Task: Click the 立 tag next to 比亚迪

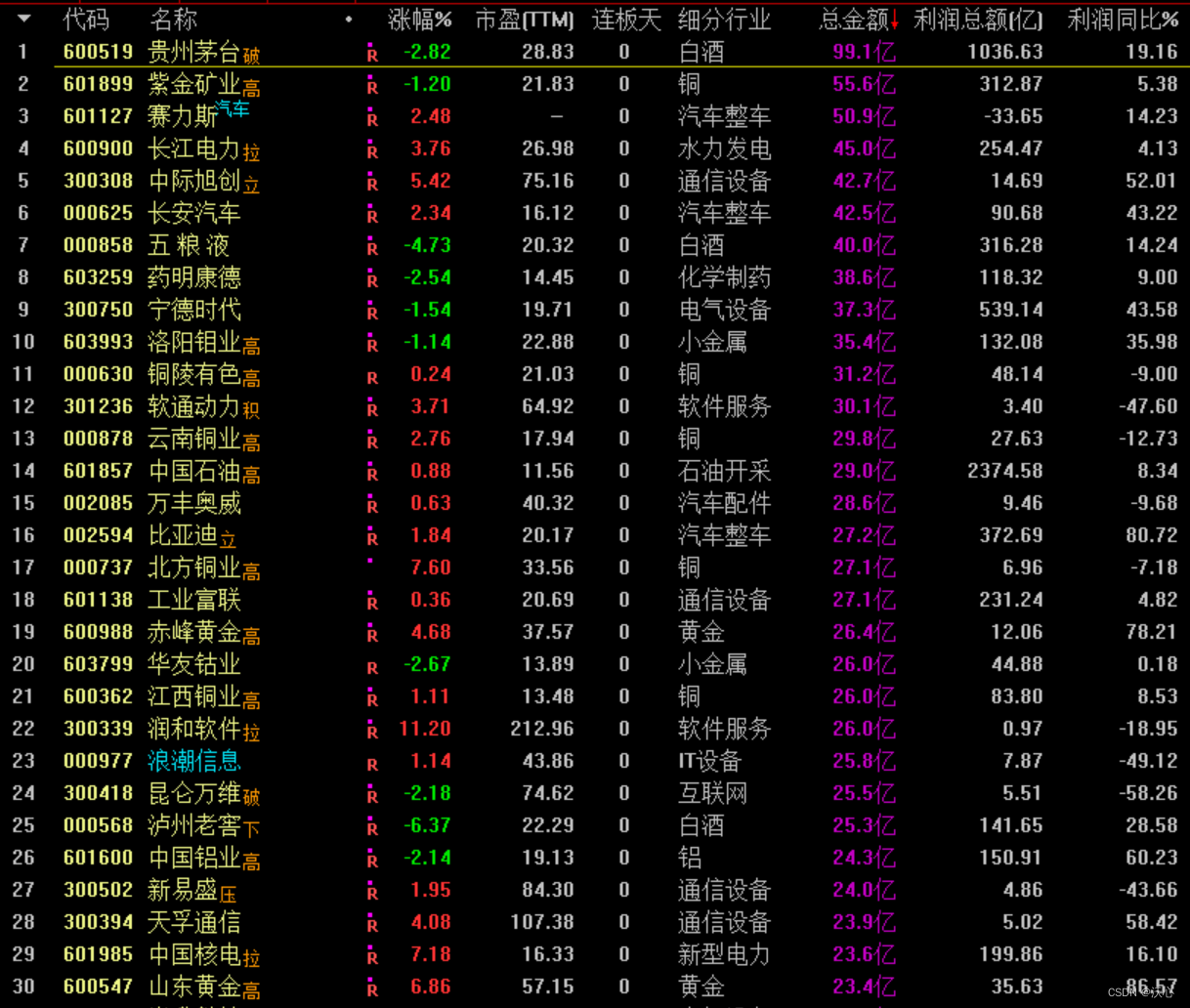Action: pos(228,540)
